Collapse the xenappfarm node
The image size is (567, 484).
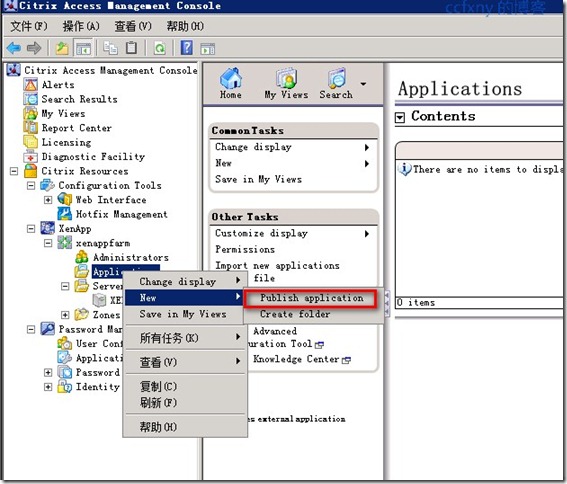point(48,243)
